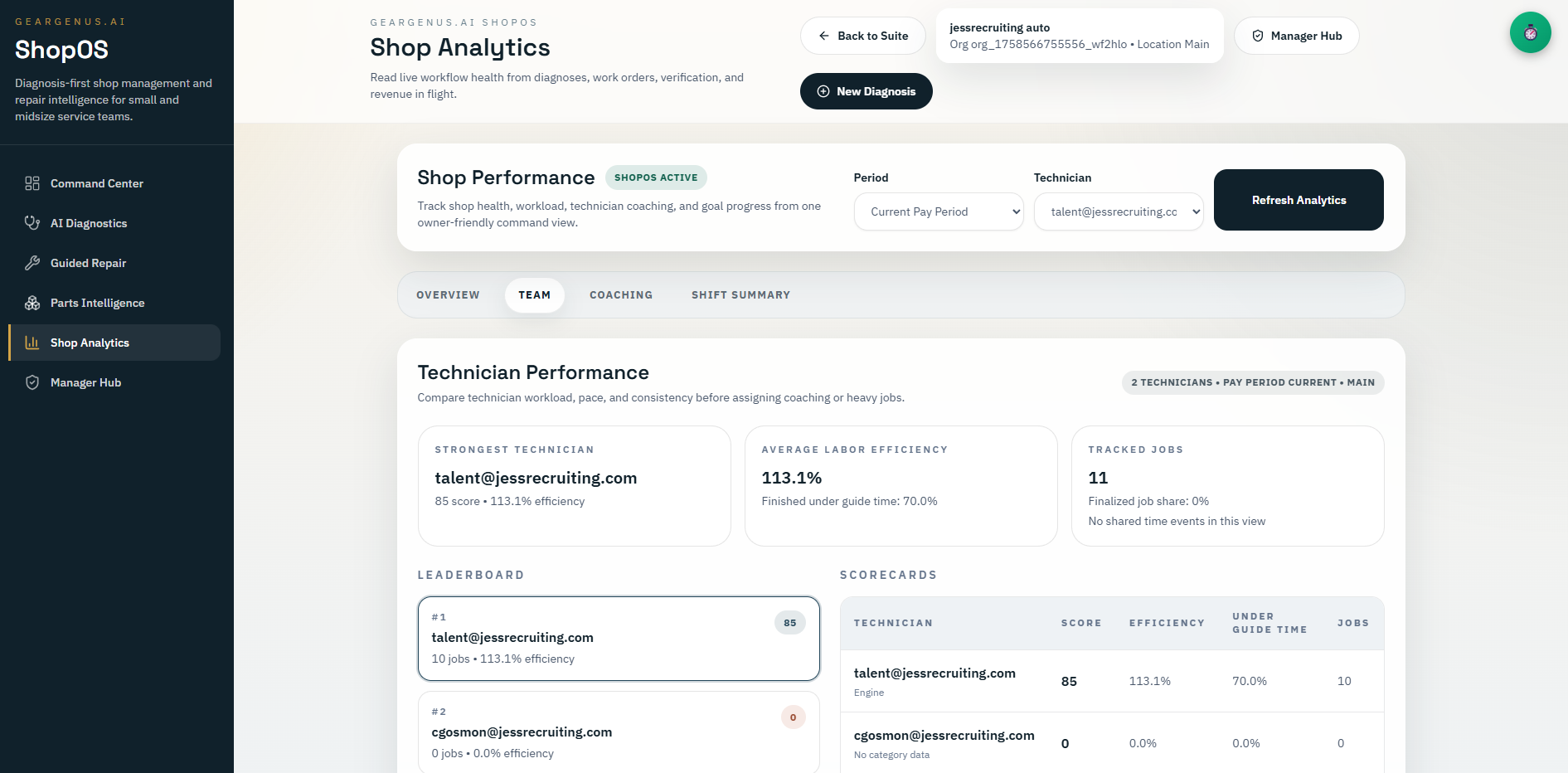
Task: Click the Parts Intelligence cubes icon
Action: click(32, 303)
